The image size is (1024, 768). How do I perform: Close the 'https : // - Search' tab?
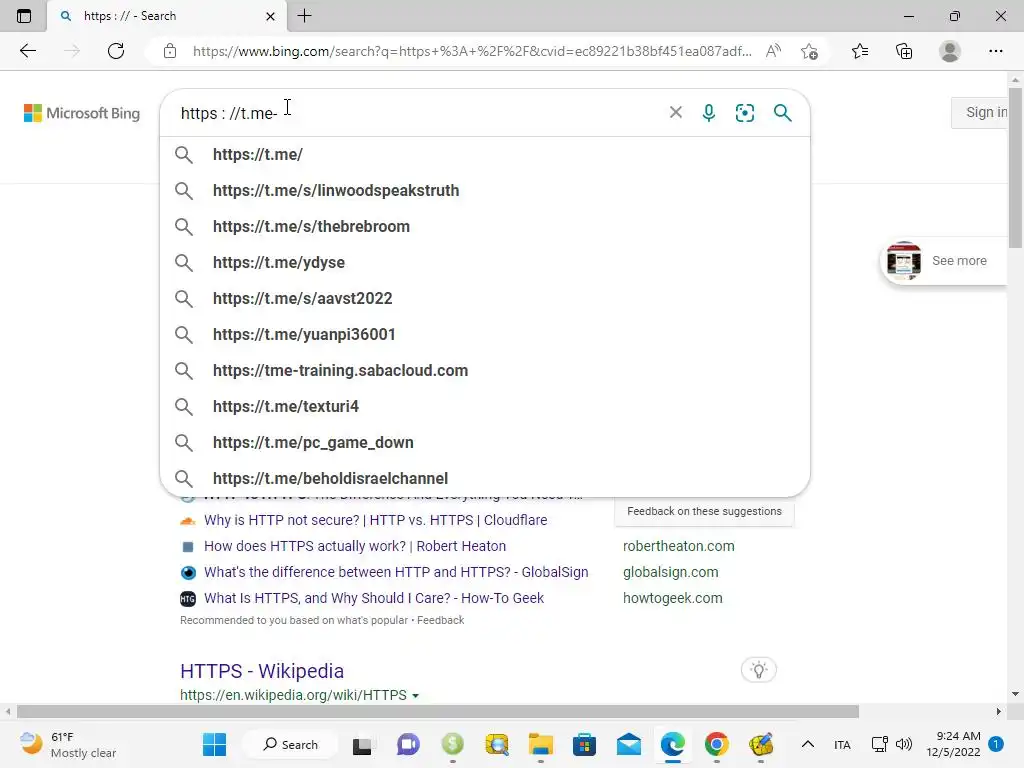tap(270, 16)
